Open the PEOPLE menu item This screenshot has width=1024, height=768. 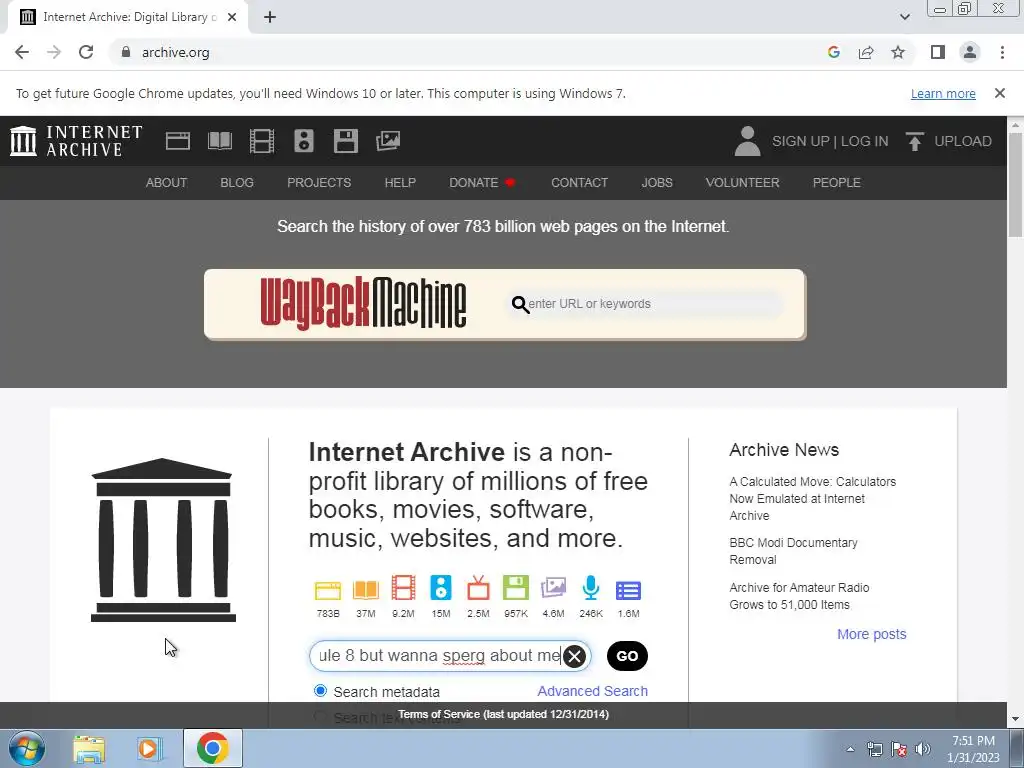(x=837, y=183)
